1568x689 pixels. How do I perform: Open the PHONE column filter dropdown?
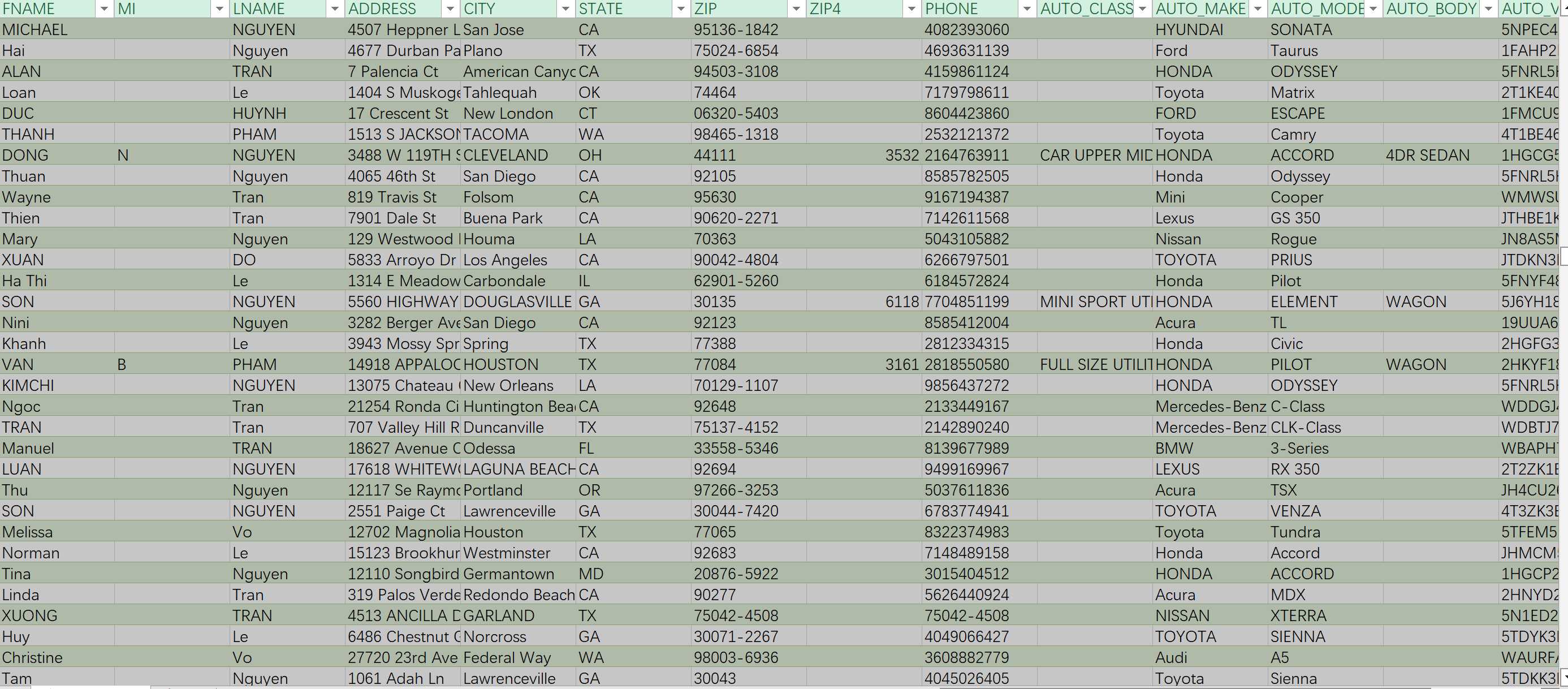pyautogui.click(x=1027, y=8)
